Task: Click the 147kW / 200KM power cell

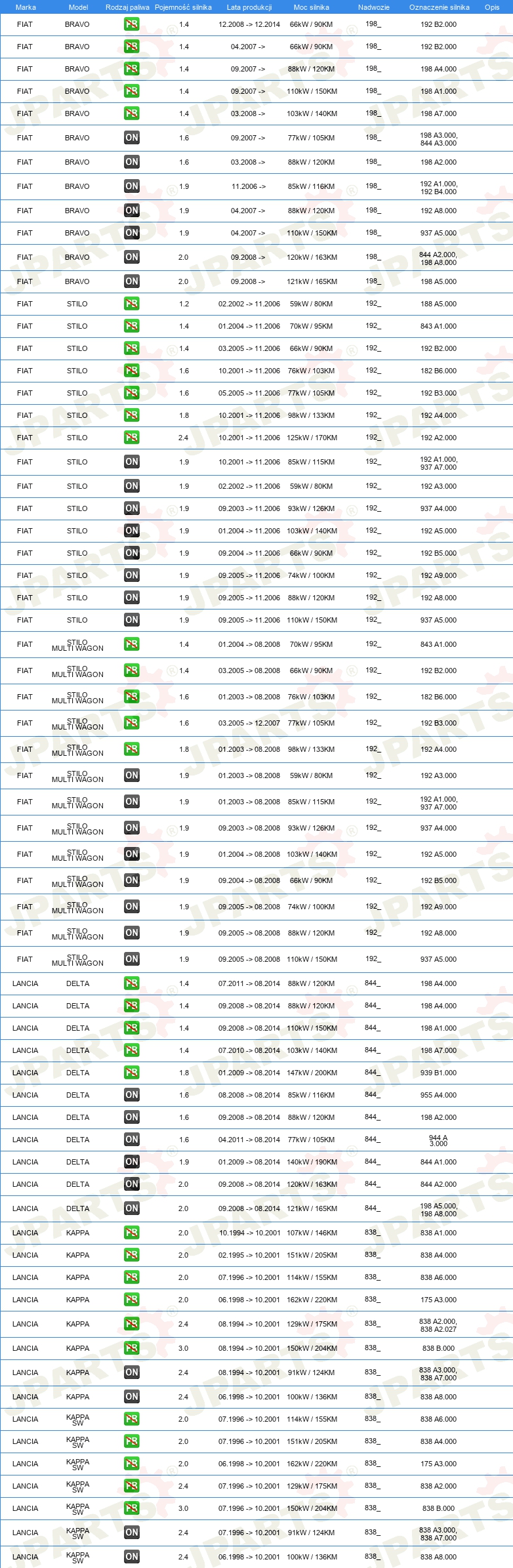Action: 312,1073
